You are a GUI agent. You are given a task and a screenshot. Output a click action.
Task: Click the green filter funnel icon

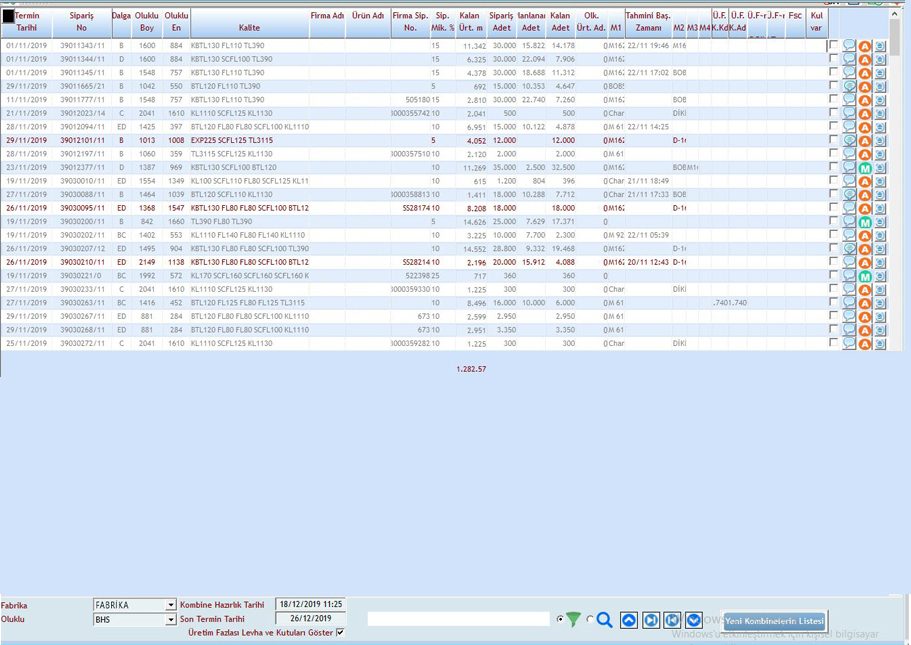coord(573,620)
